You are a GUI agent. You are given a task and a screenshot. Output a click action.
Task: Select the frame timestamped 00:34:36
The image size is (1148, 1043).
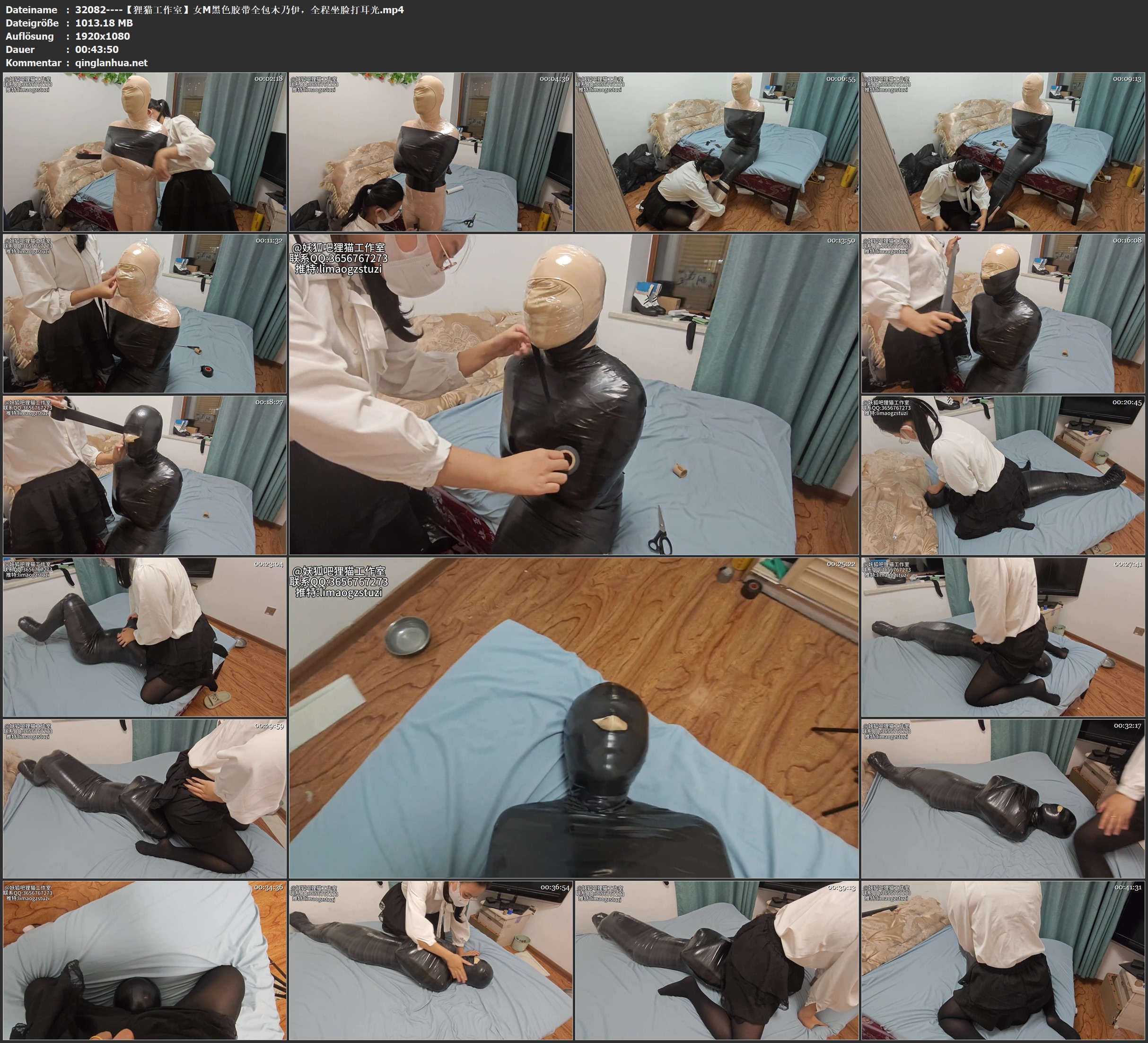(145, 960)
